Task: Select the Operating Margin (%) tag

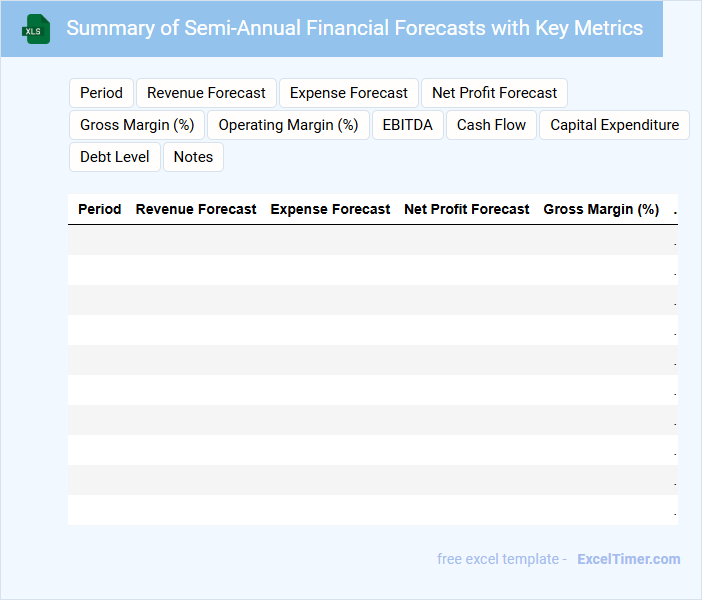Action: click(x=288, y=125)
